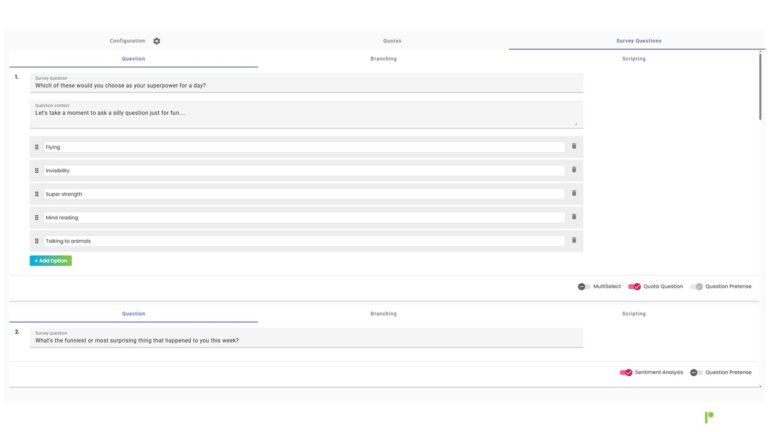Enable the MultiSelect toggle
This screenshot has width=768, height=432.
tap(584, 287)
